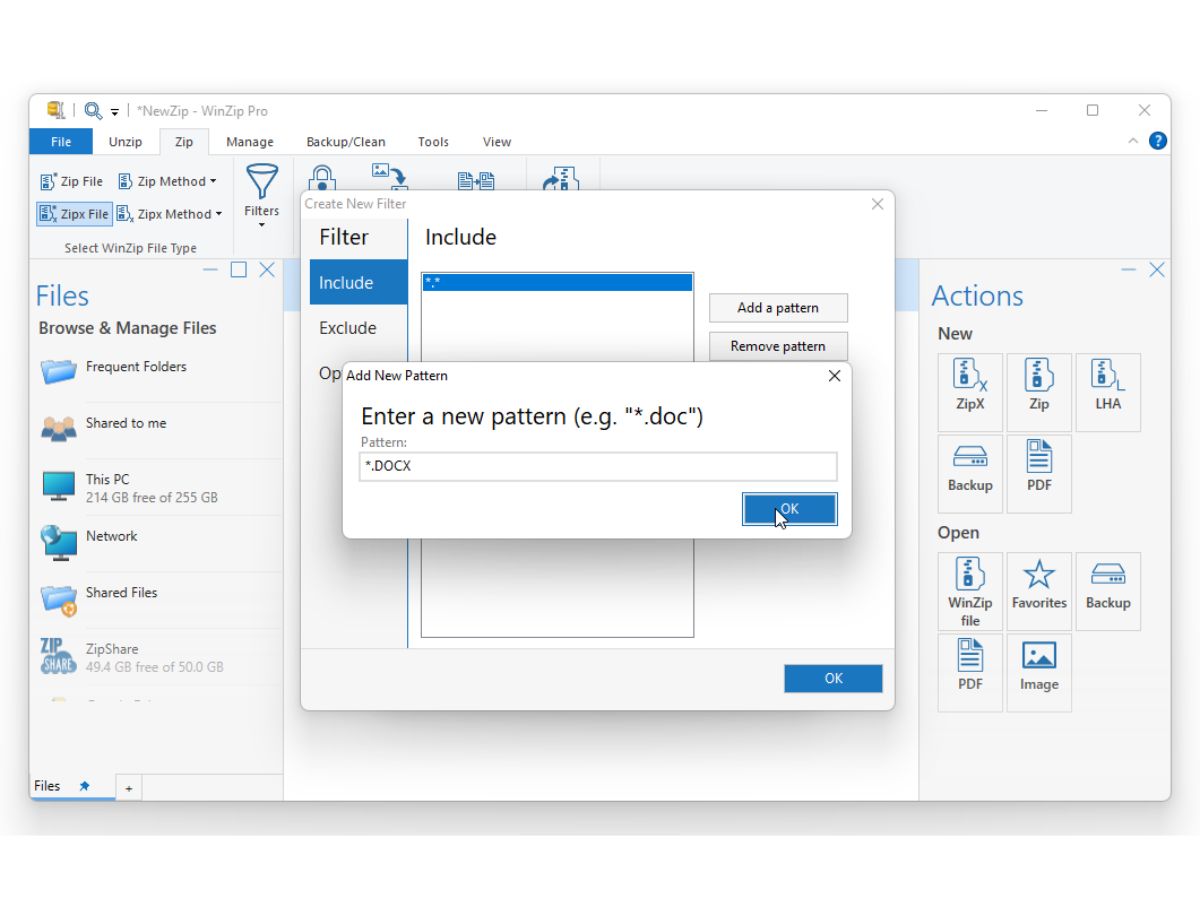
Task: Click PDF under Open in Actions
Action: tap(970, 672)
